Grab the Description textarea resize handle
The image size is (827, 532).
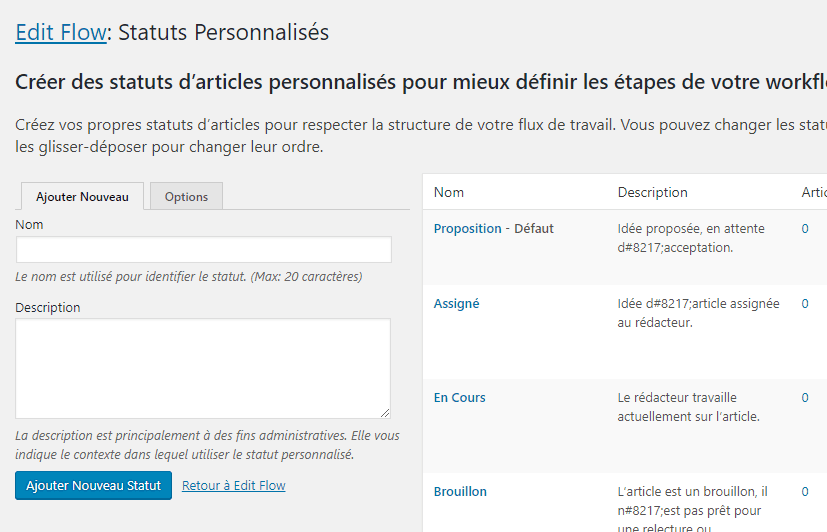click(x=385, y=413)
